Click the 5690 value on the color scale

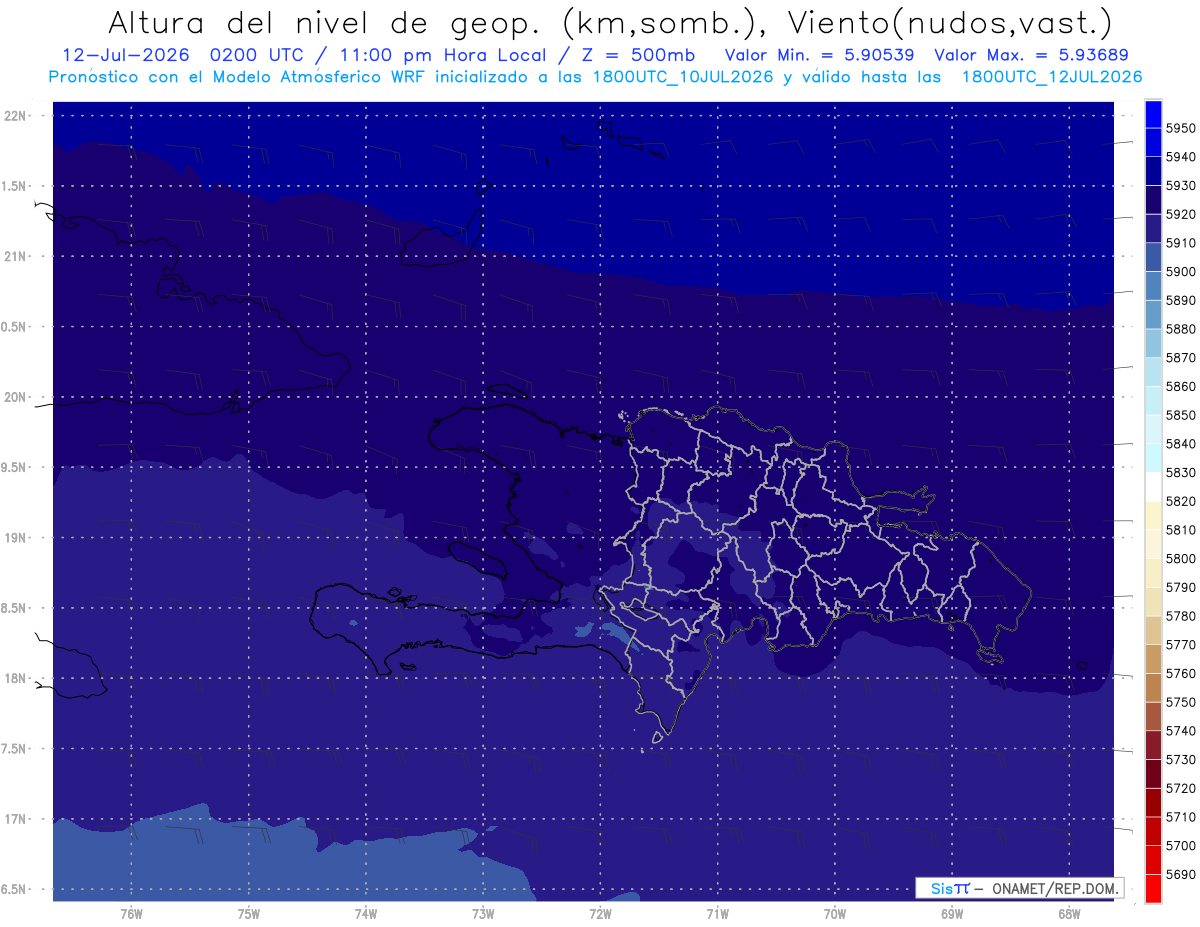[1181, 874]
